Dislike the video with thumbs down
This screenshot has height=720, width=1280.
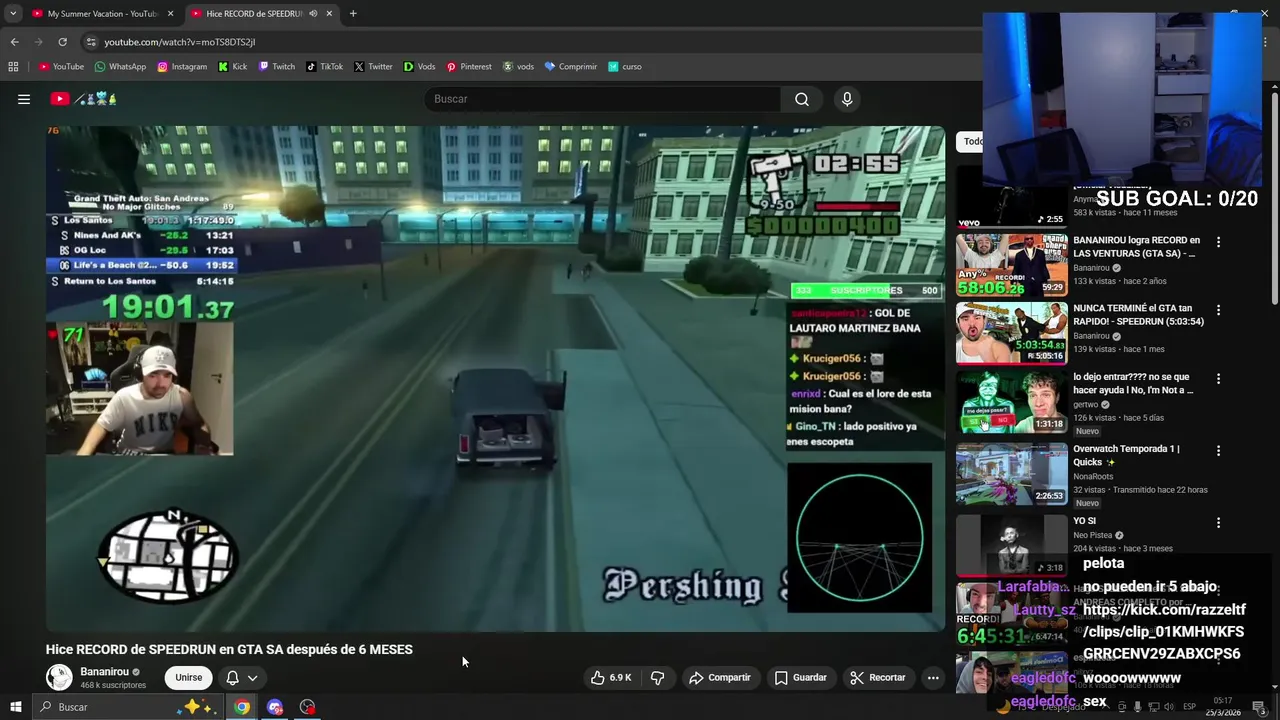coord(657,677)
